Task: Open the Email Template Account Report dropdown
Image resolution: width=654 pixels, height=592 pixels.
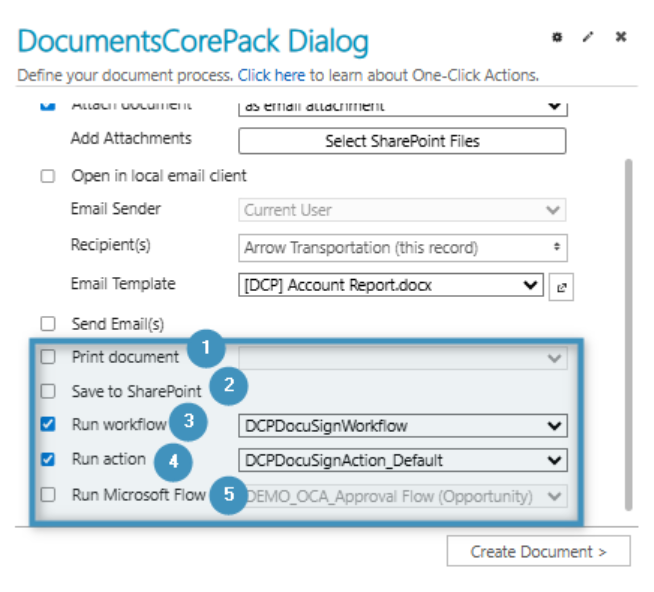Action: pyautogui.click(x=391, y=285)
